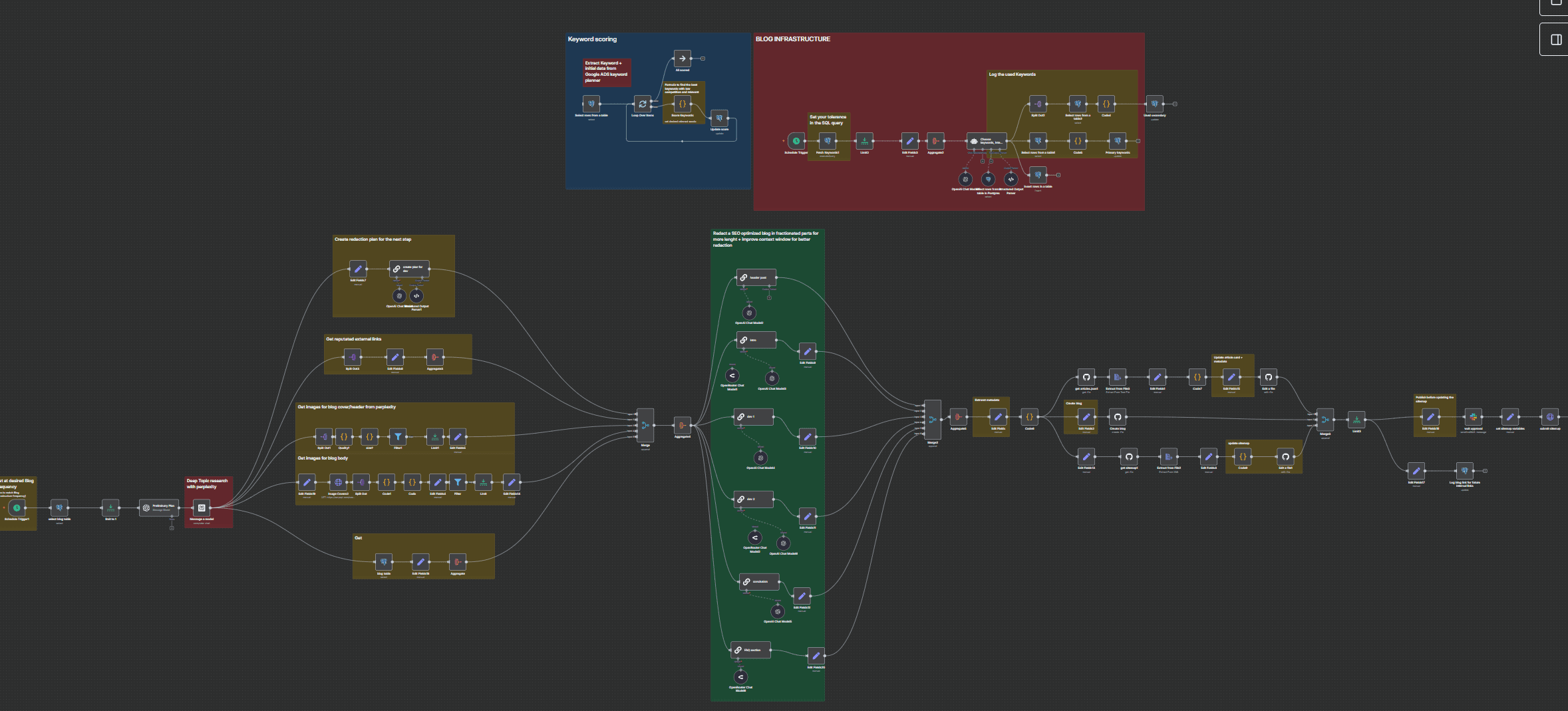Click the OpenRouter Chat Model1 sub-node
Screen dimensions: 1568x711
pyautogui.click(x=732, y=376)
